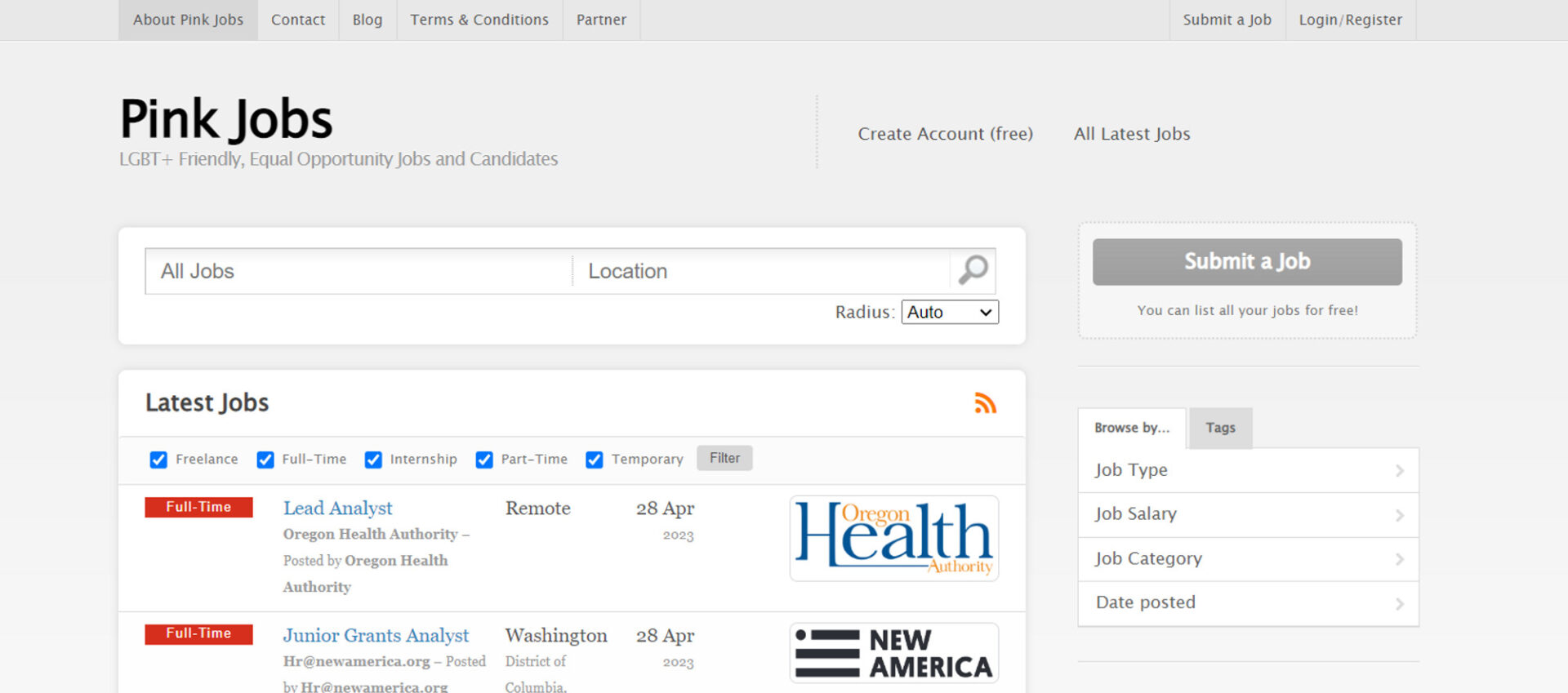Click the Date posted chevron arrow
The width and height of the screenshot is (1568, 693).
click(1399, 604)
